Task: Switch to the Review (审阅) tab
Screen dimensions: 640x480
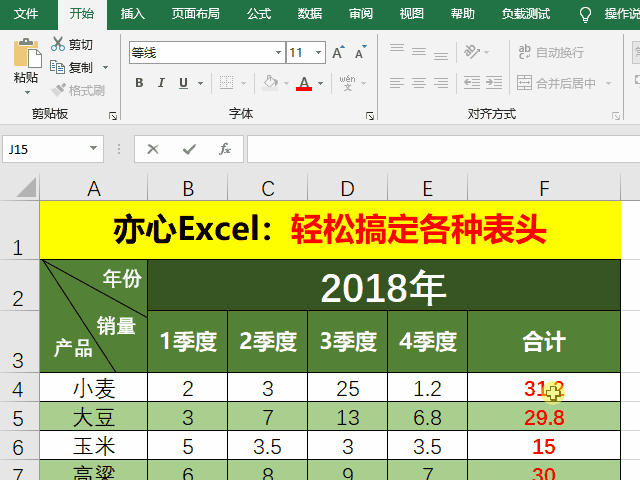Action: click(361, 14)
